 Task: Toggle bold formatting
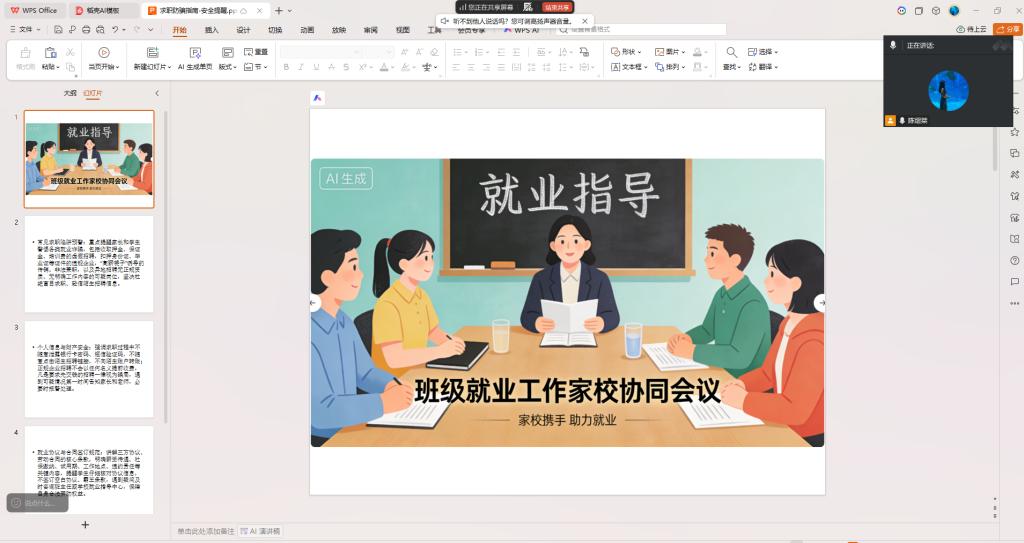pyautogui.click(x=286, y=67)
